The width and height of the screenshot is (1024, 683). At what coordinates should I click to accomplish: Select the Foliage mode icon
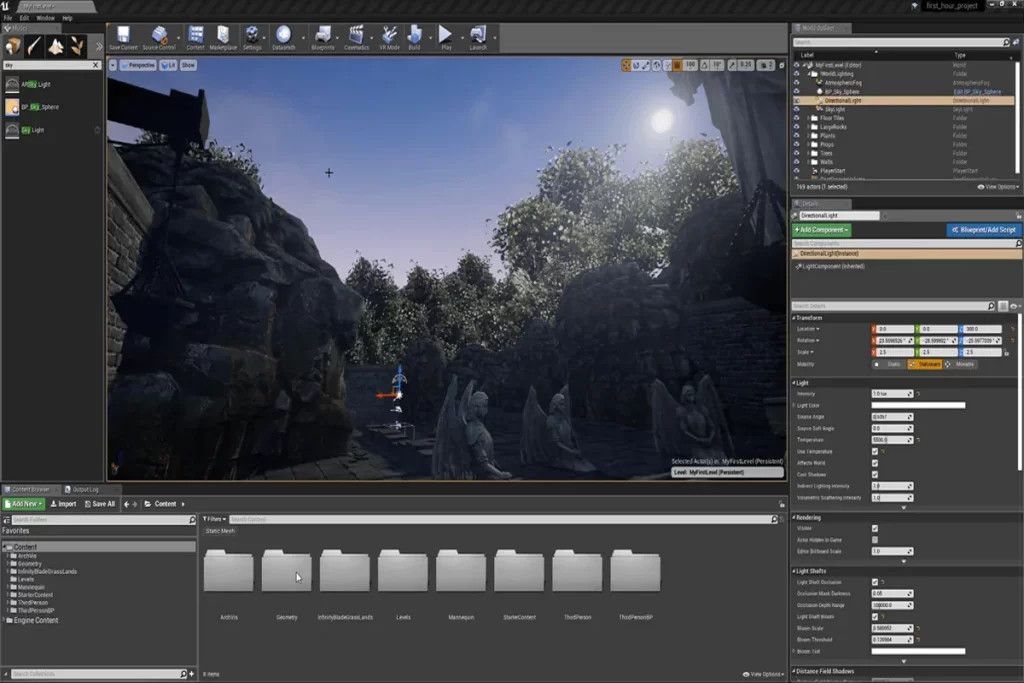(x=78, y=46)
